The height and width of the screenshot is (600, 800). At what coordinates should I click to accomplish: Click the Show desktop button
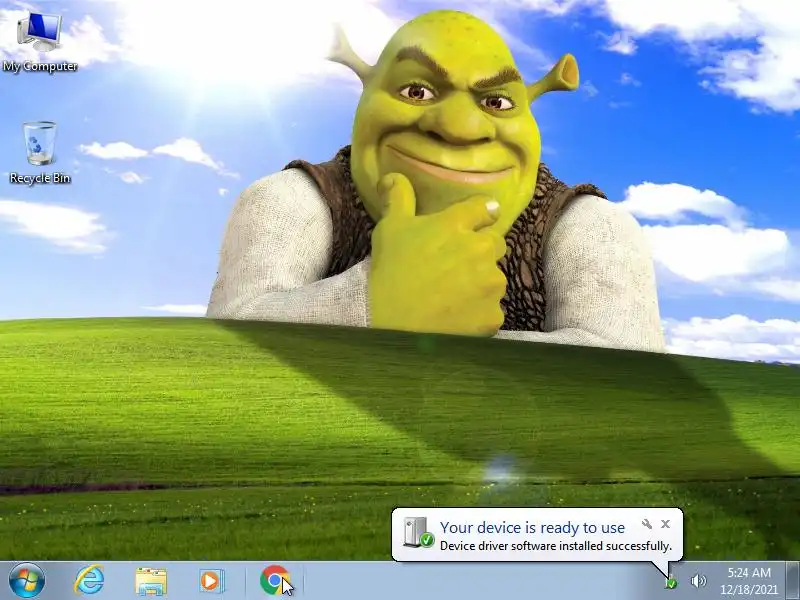[793, 581]
